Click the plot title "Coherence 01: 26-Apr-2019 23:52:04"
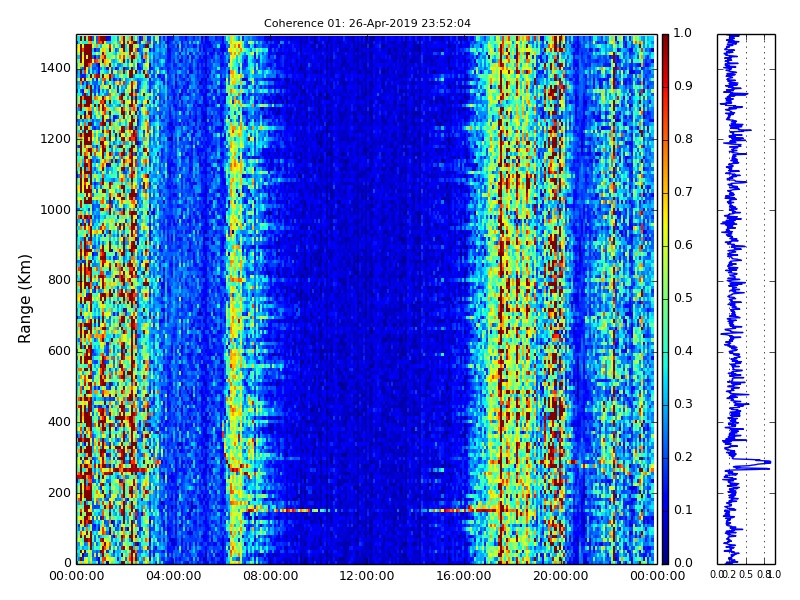800x600 pixels. [367, 23]
